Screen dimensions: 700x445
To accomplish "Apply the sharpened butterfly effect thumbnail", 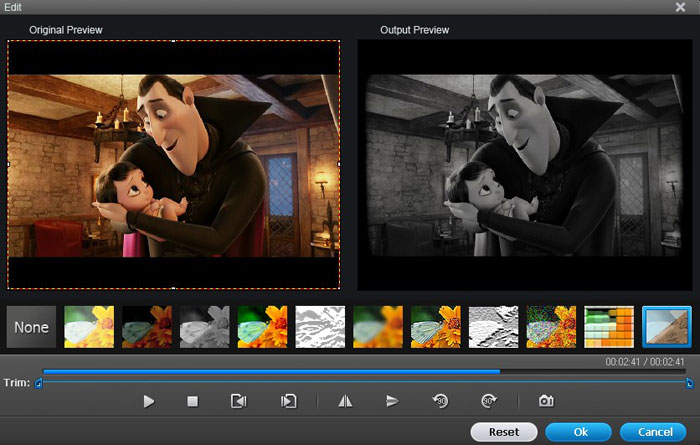I will (436, 327).
